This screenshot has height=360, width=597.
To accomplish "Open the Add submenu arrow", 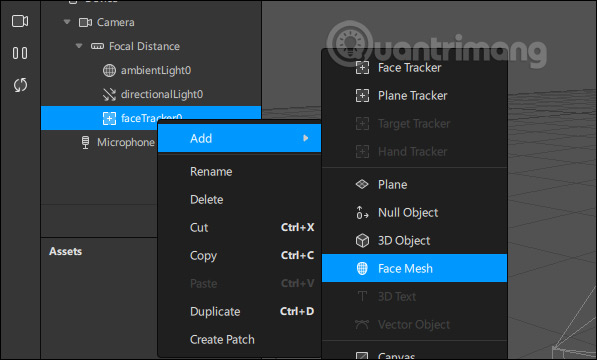I will [x=305, y=138].
